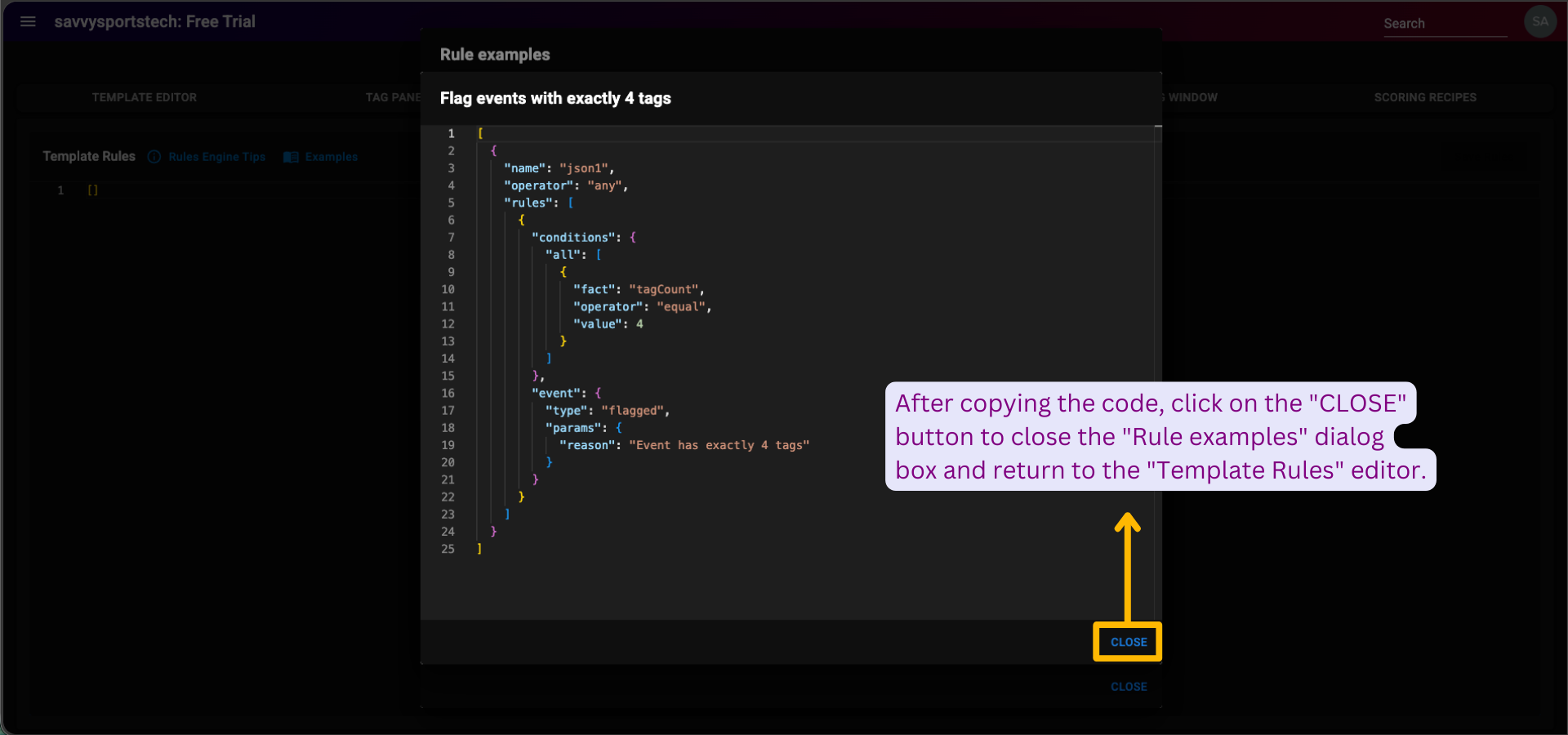Screen dimensions: 1568x735
Task: Select the partially hidden Window tab
Action: point(1192,97)
